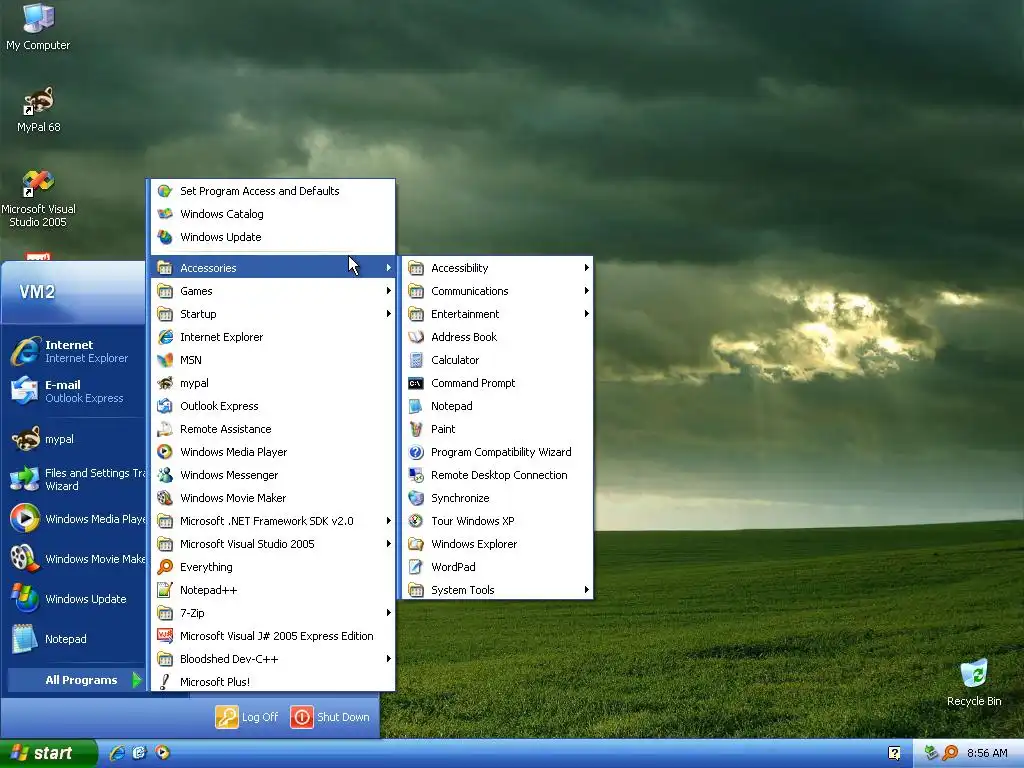Image resolution: width=1024 pixels, height=768 pixels.
Task: Click All Programs in Start menu
Action: coord(76,680)
